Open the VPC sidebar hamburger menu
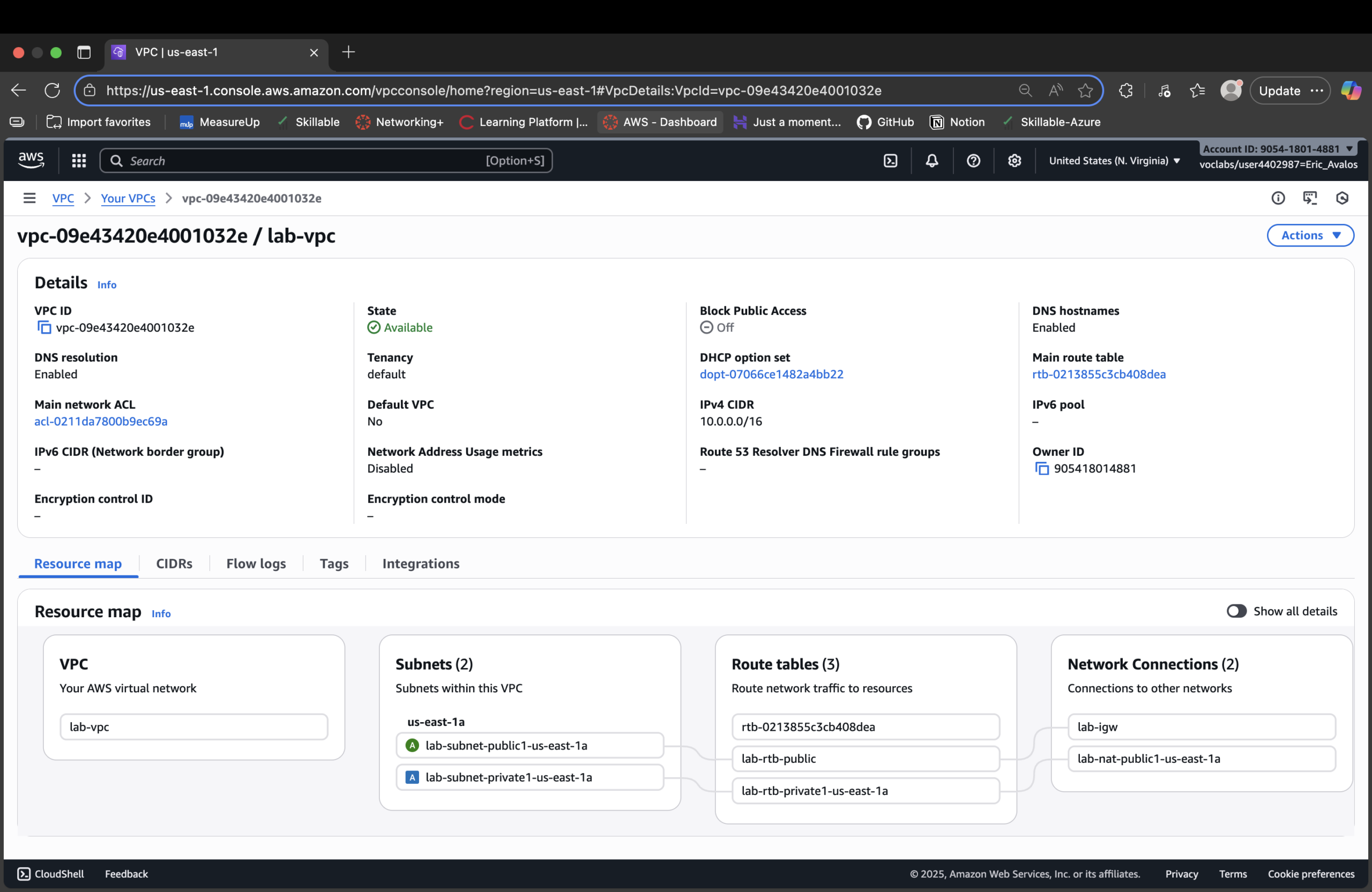 [29, 198]
